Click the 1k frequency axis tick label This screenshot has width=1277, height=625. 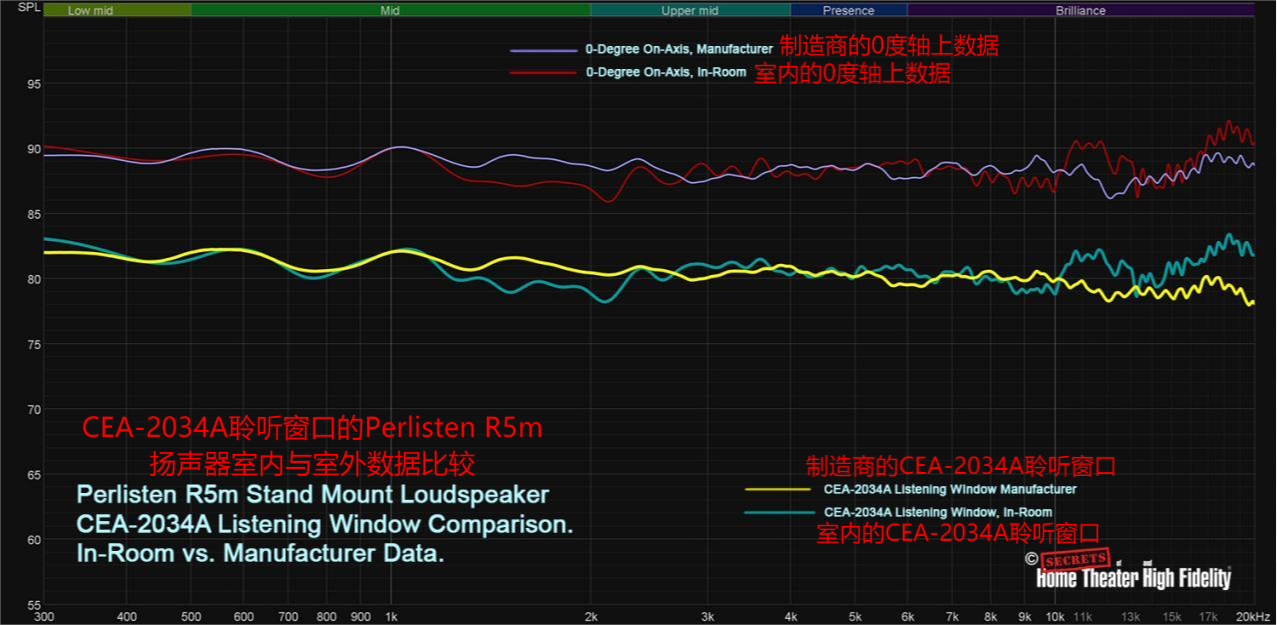pos(392,617)
